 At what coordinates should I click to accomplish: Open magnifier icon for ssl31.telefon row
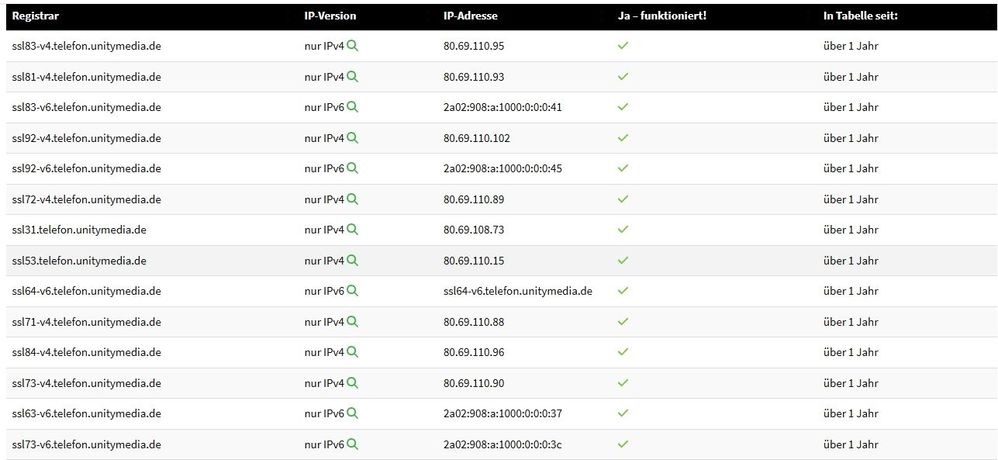(x=352, y=229)
